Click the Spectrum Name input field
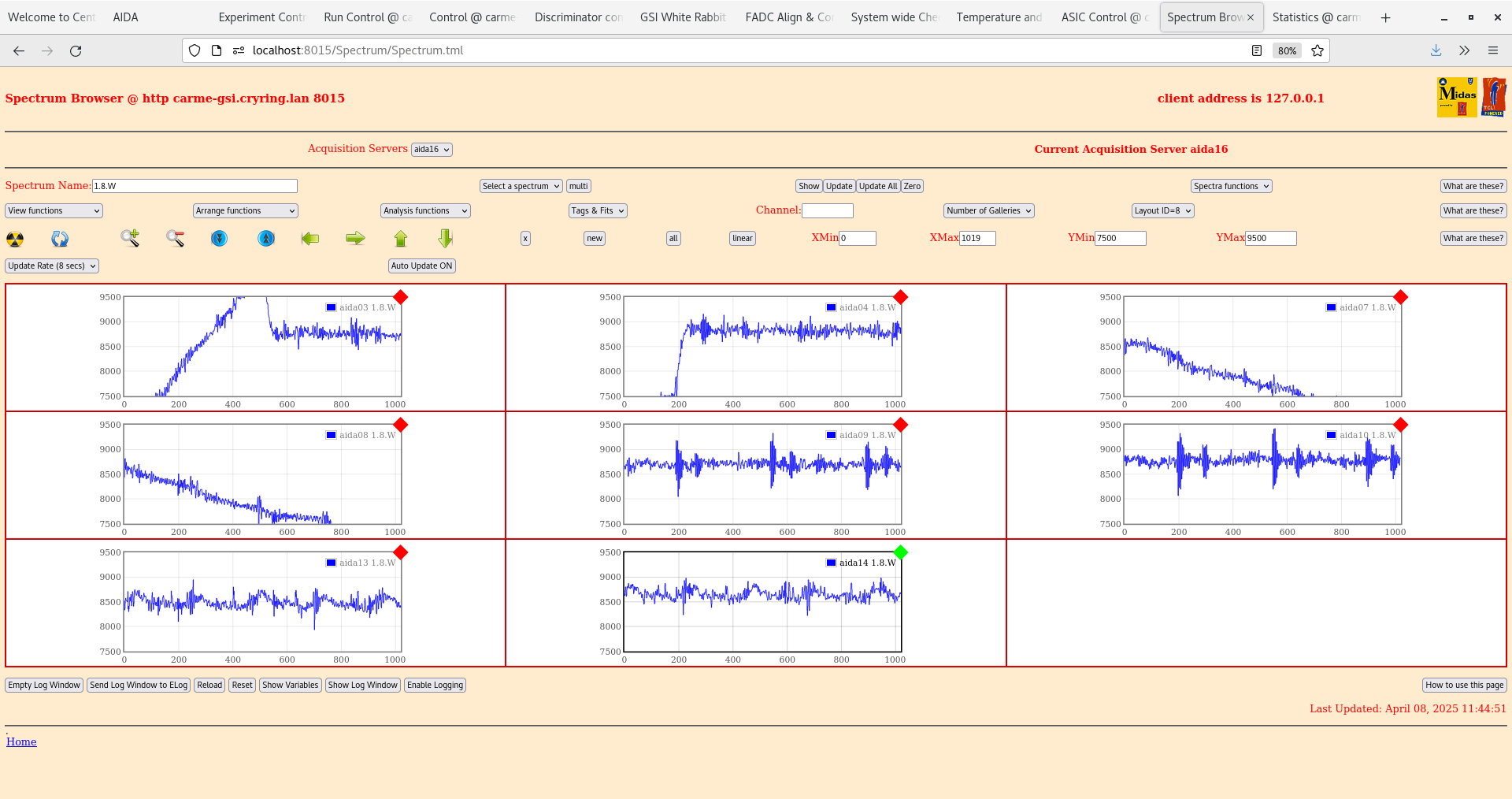Screen dimensions: 1512x799 (195, 186)
